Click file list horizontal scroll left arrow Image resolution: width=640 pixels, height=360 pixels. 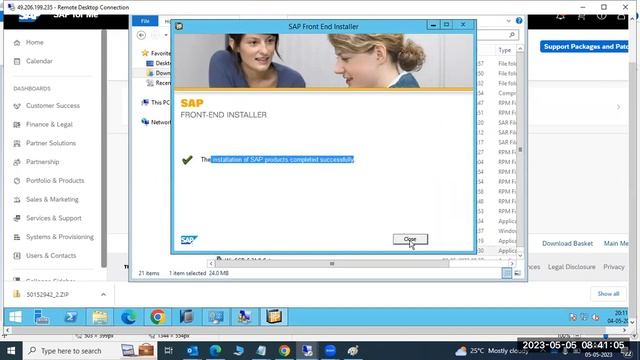coord(211,264)
